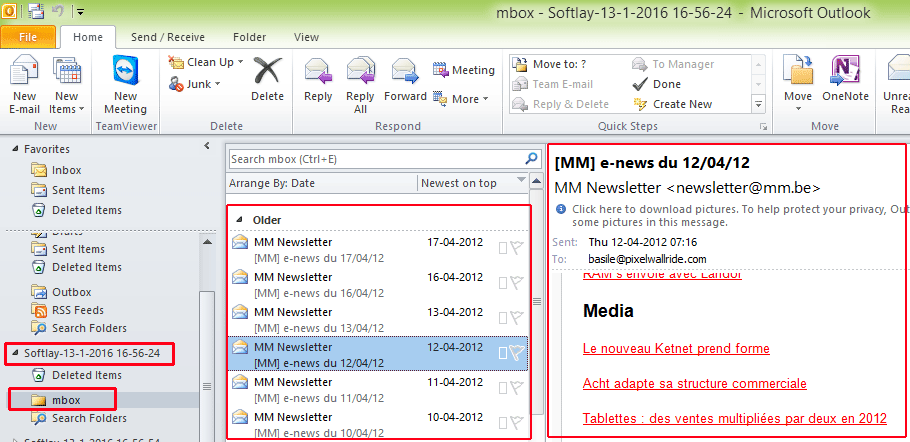Open the 17-04-2012 MM Newsletter email
Viewport: 910px width, 442px height.
click(378, 249)
